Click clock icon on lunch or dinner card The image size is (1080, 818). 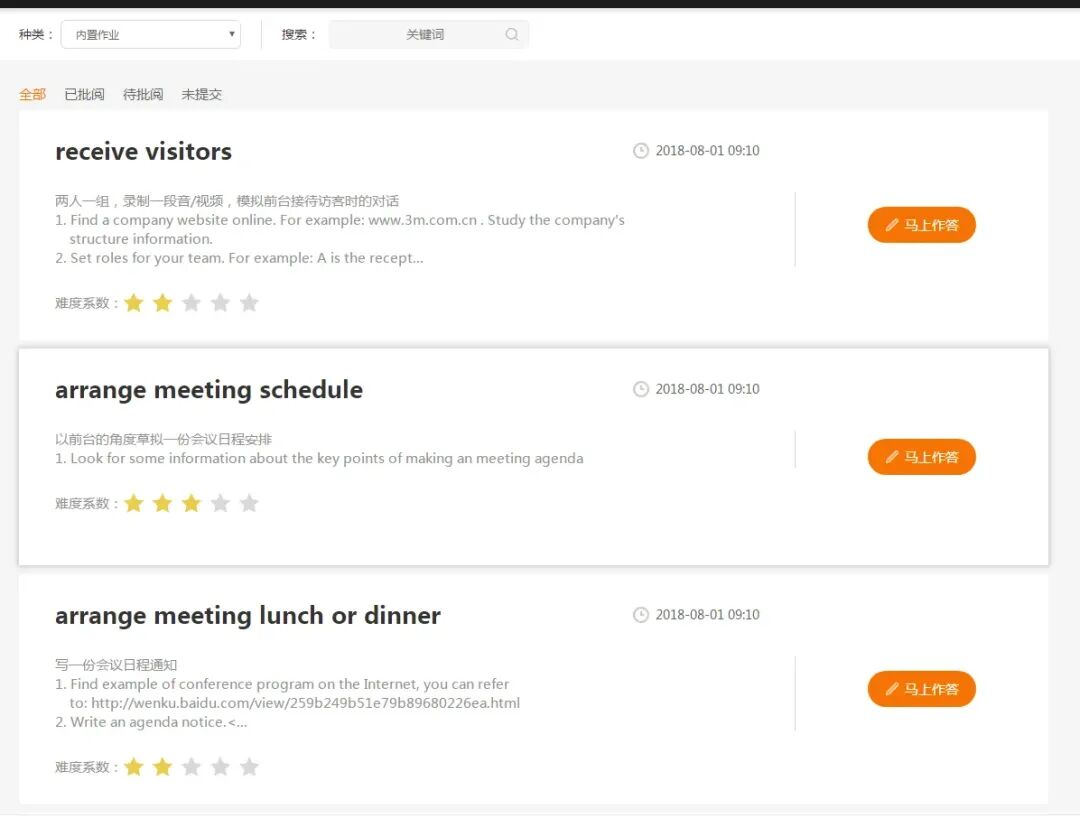(x=641, y=615)
